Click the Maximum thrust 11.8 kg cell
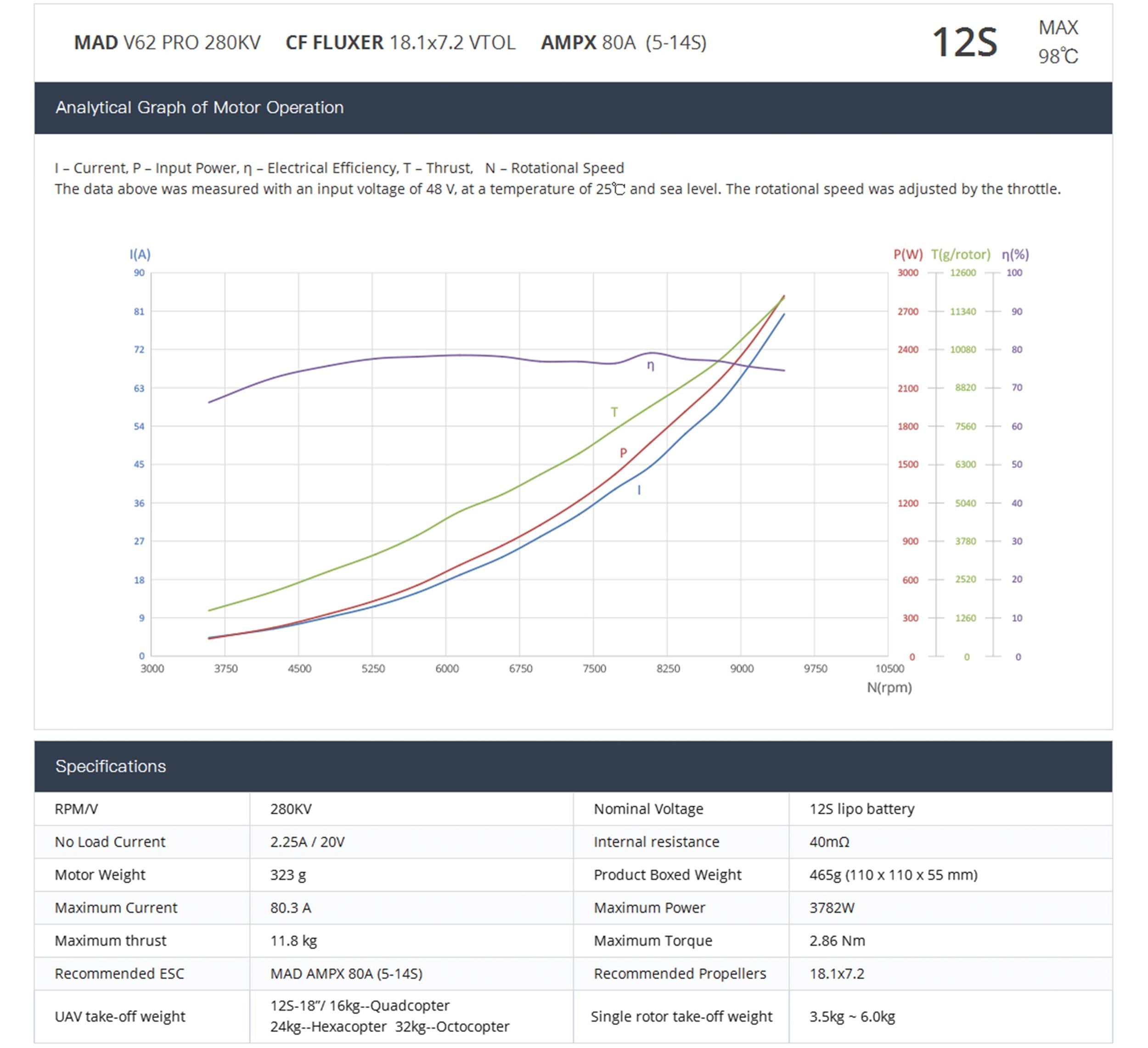 coord(293,941)
